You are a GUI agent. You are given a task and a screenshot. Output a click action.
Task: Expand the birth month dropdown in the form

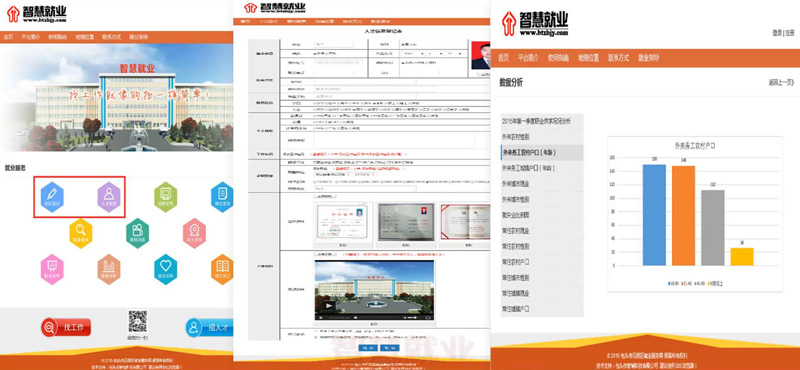click(435, 54)
